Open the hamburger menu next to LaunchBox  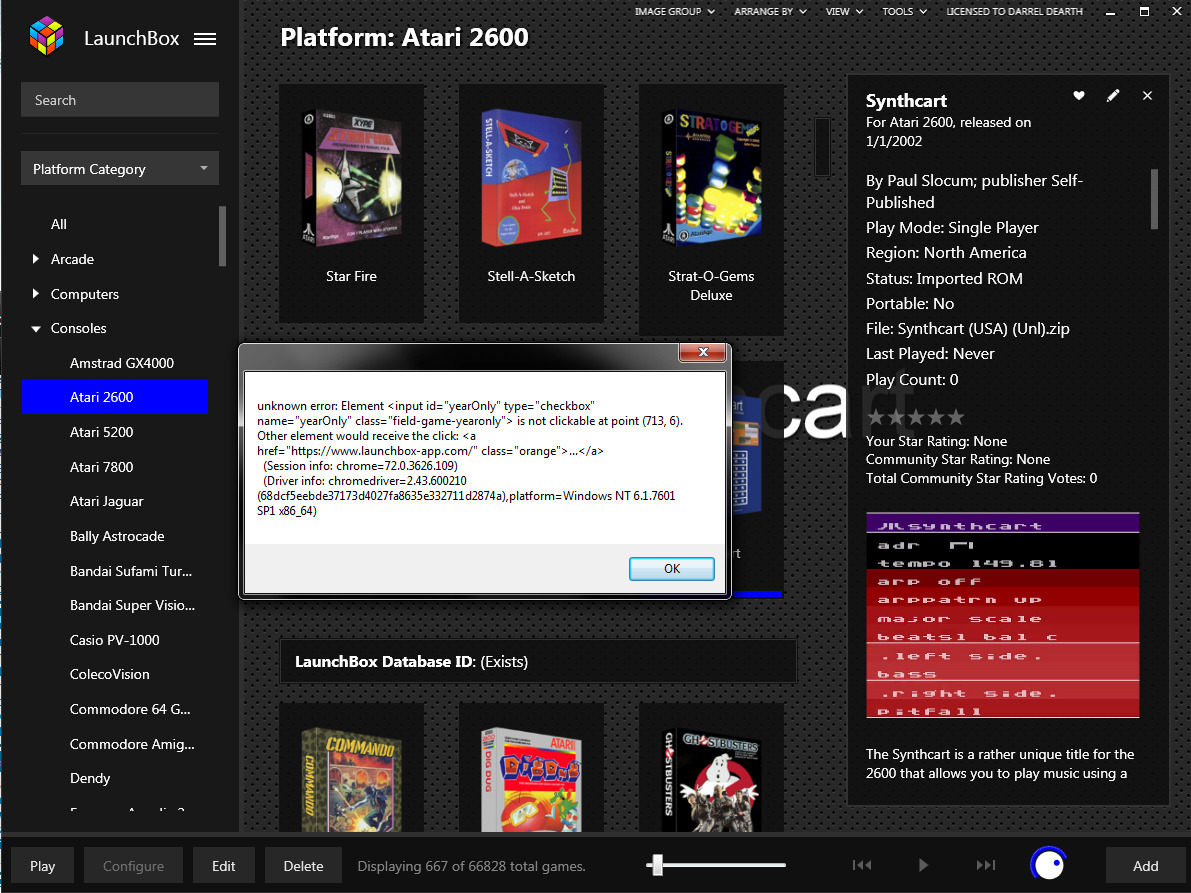point(204,39)
